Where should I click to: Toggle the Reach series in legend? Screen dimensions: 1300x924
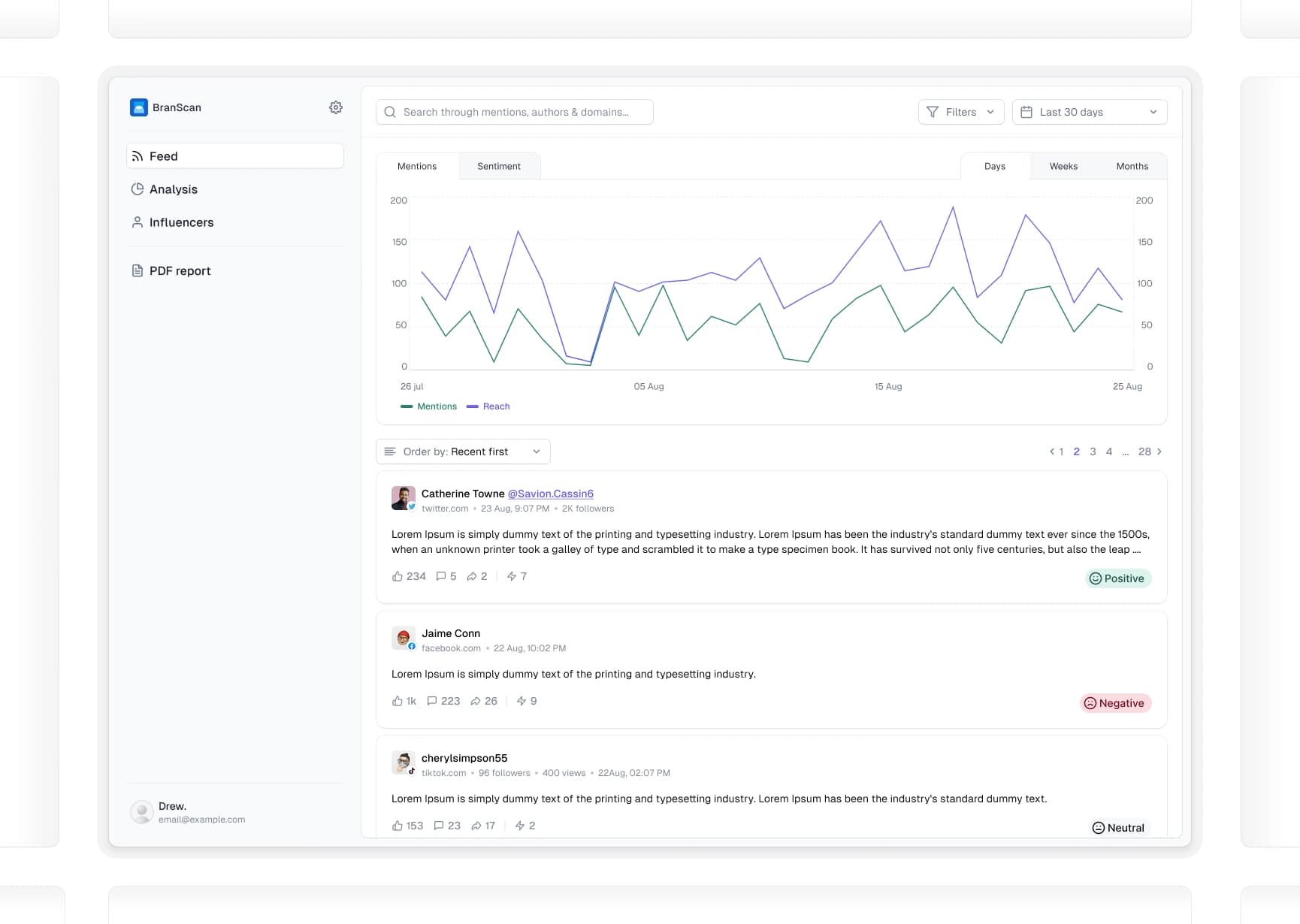[488, 406]
